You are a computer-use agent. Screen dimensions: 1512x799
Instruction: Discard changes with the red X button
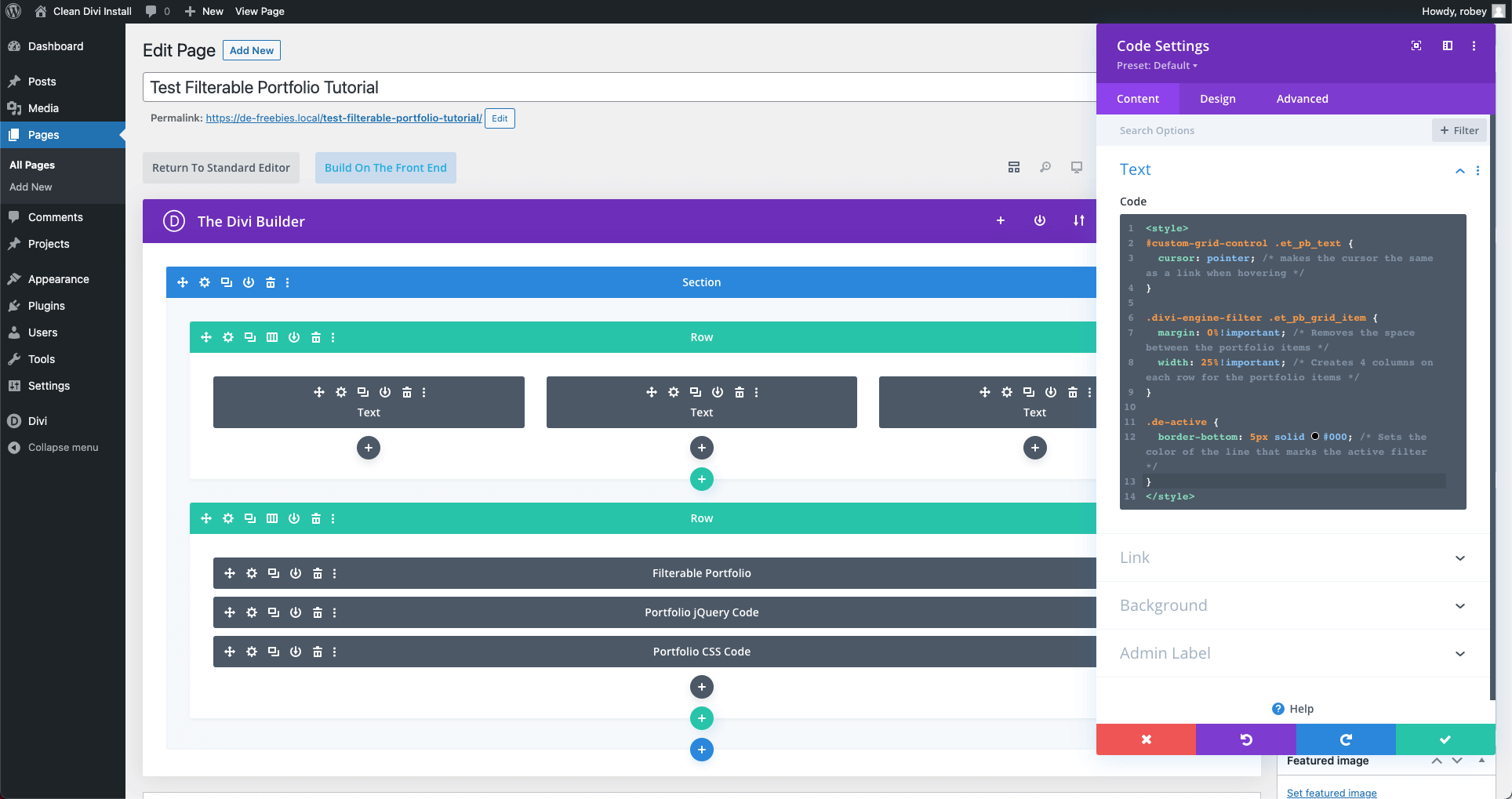click(1146, 739)
